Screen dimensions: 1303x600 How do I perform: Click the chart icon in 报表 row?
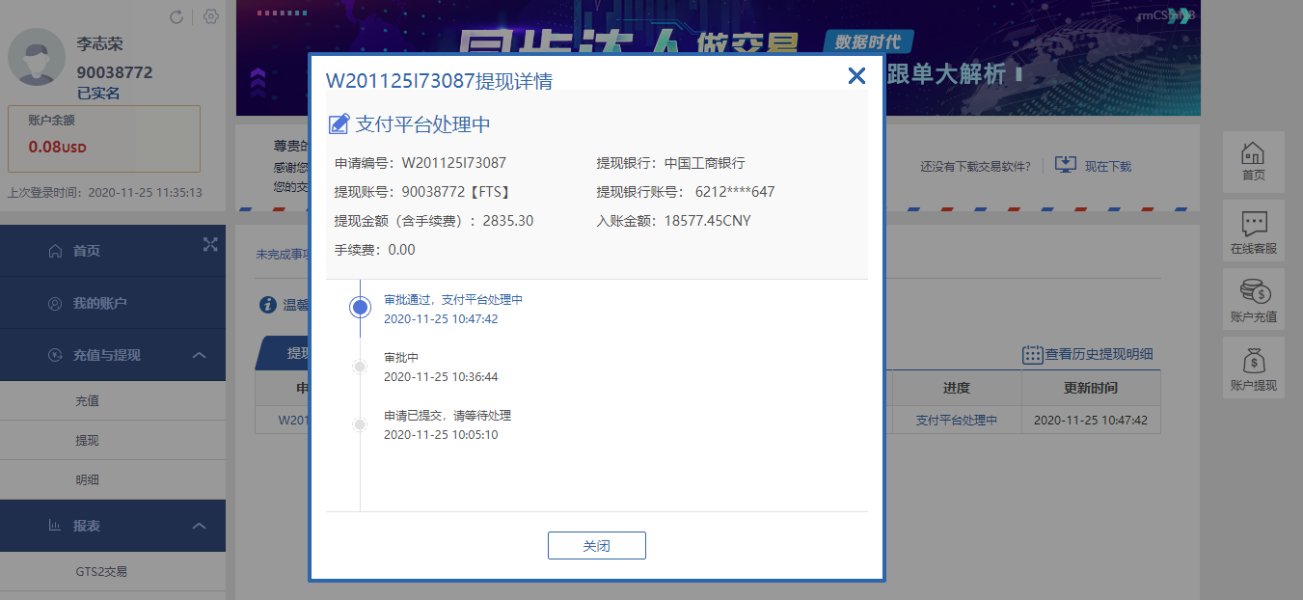55,526
